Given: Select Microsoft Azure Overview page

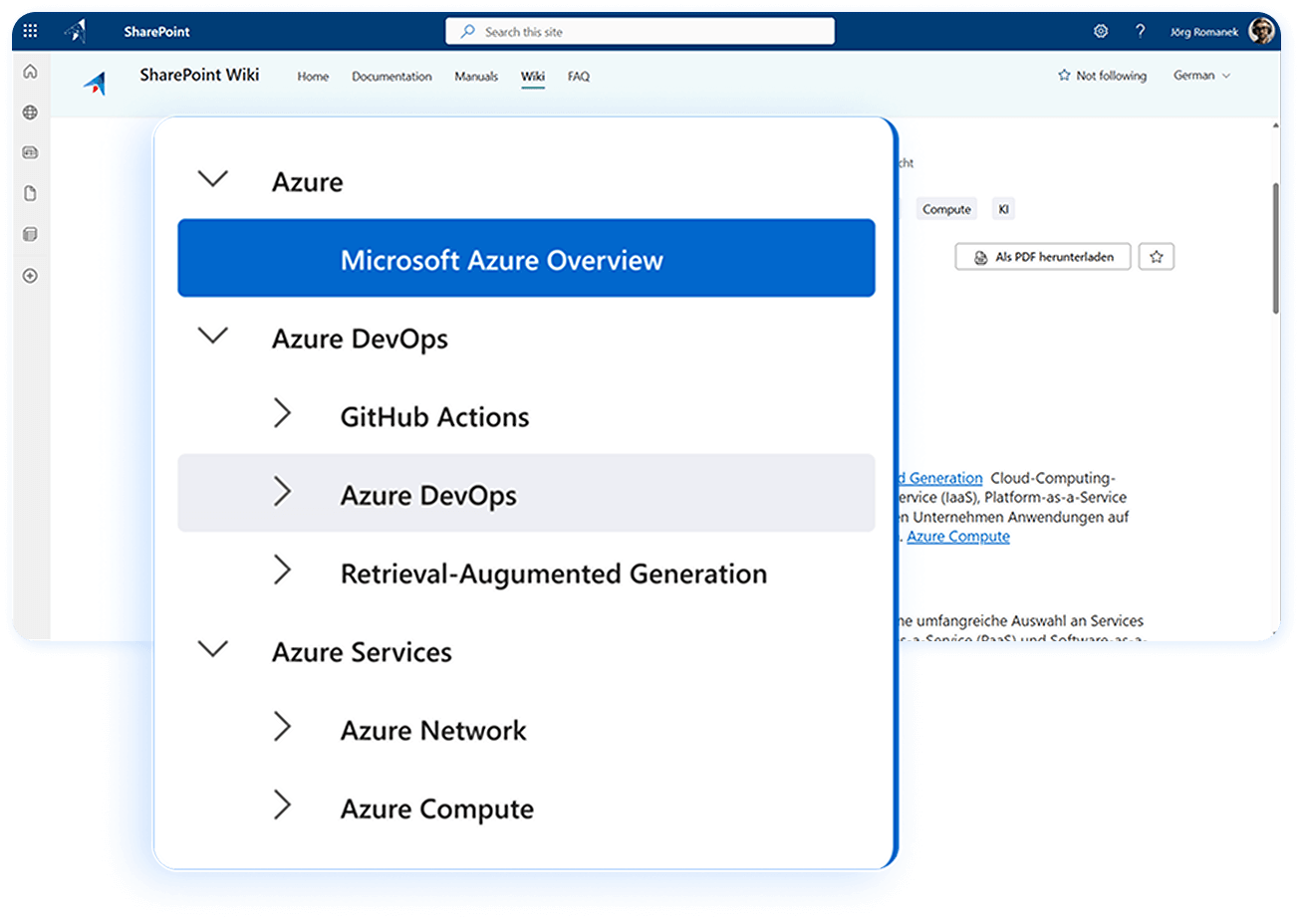Looking at the screenshot, I should (x=526, y=258).
